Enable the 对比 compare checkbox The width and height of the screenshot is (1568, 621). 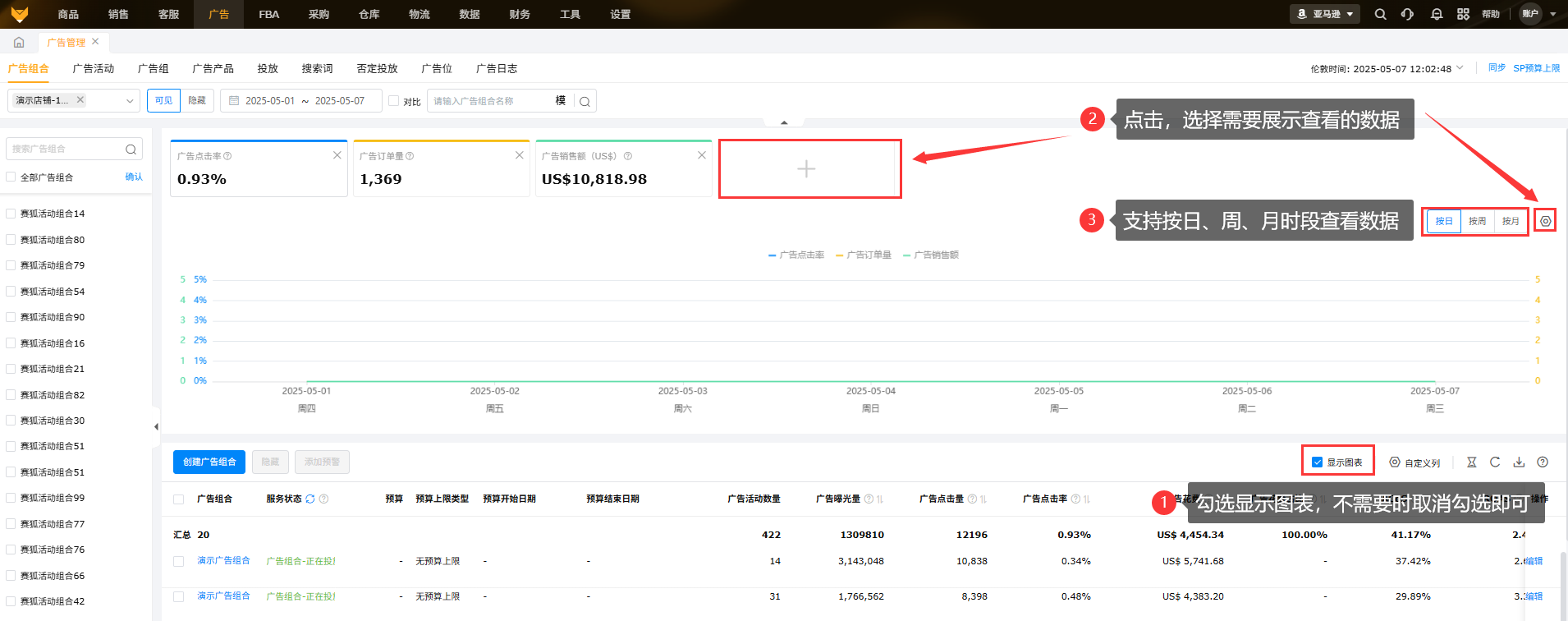(394, 101)
